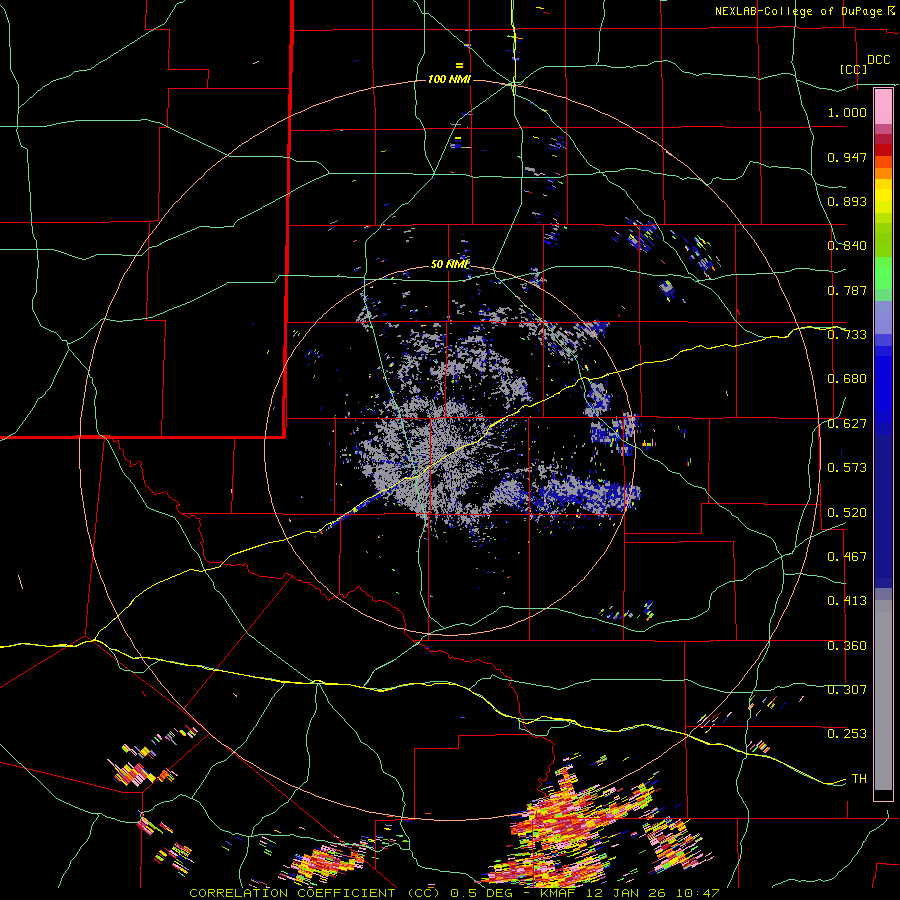Select the 0.893 scale value

847,201
